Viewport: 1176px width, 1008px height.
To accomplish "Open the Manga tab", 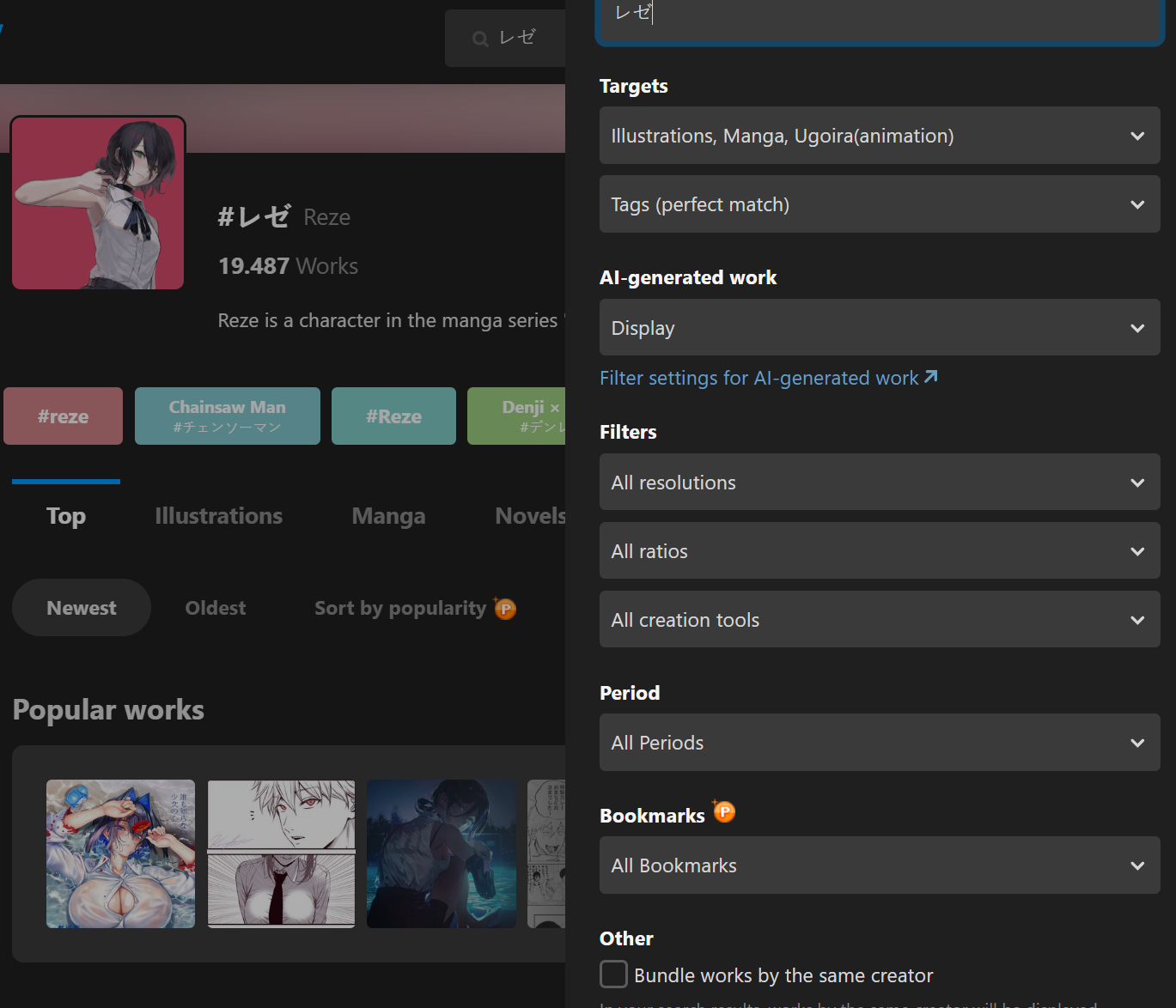I will (x=388, y=516).
